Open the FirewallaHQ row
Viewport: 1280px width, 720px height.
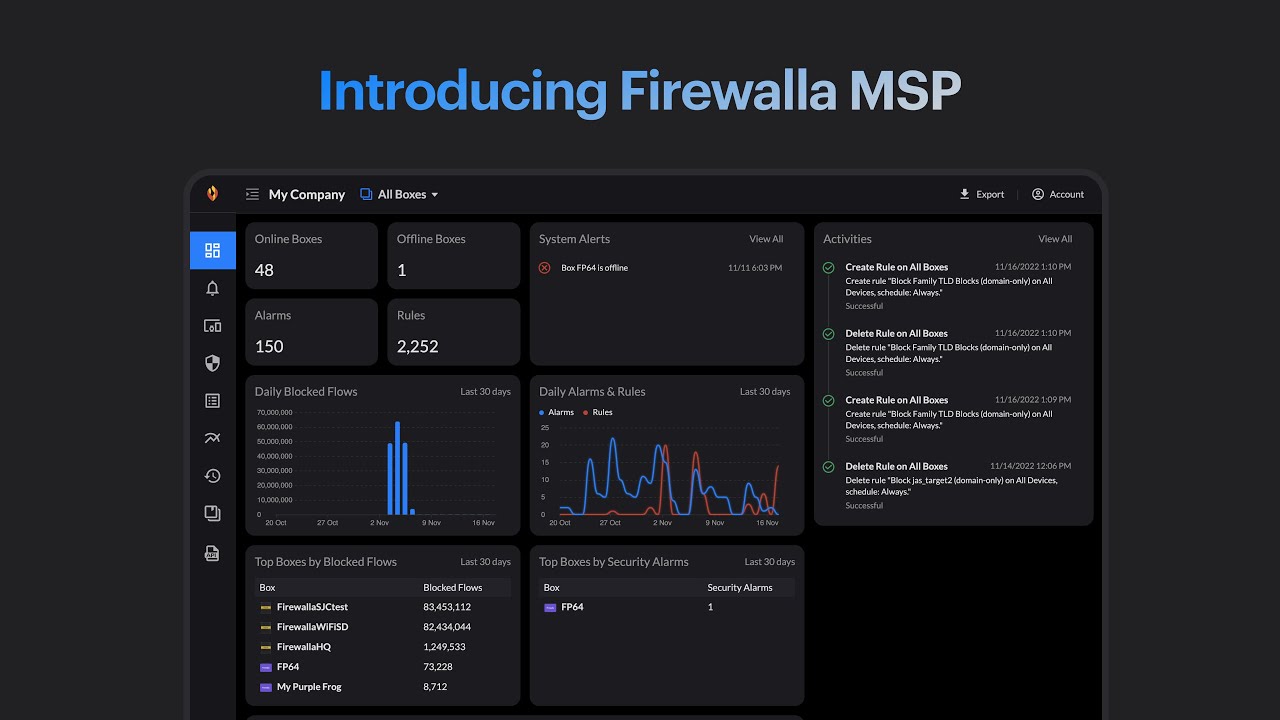383,647
